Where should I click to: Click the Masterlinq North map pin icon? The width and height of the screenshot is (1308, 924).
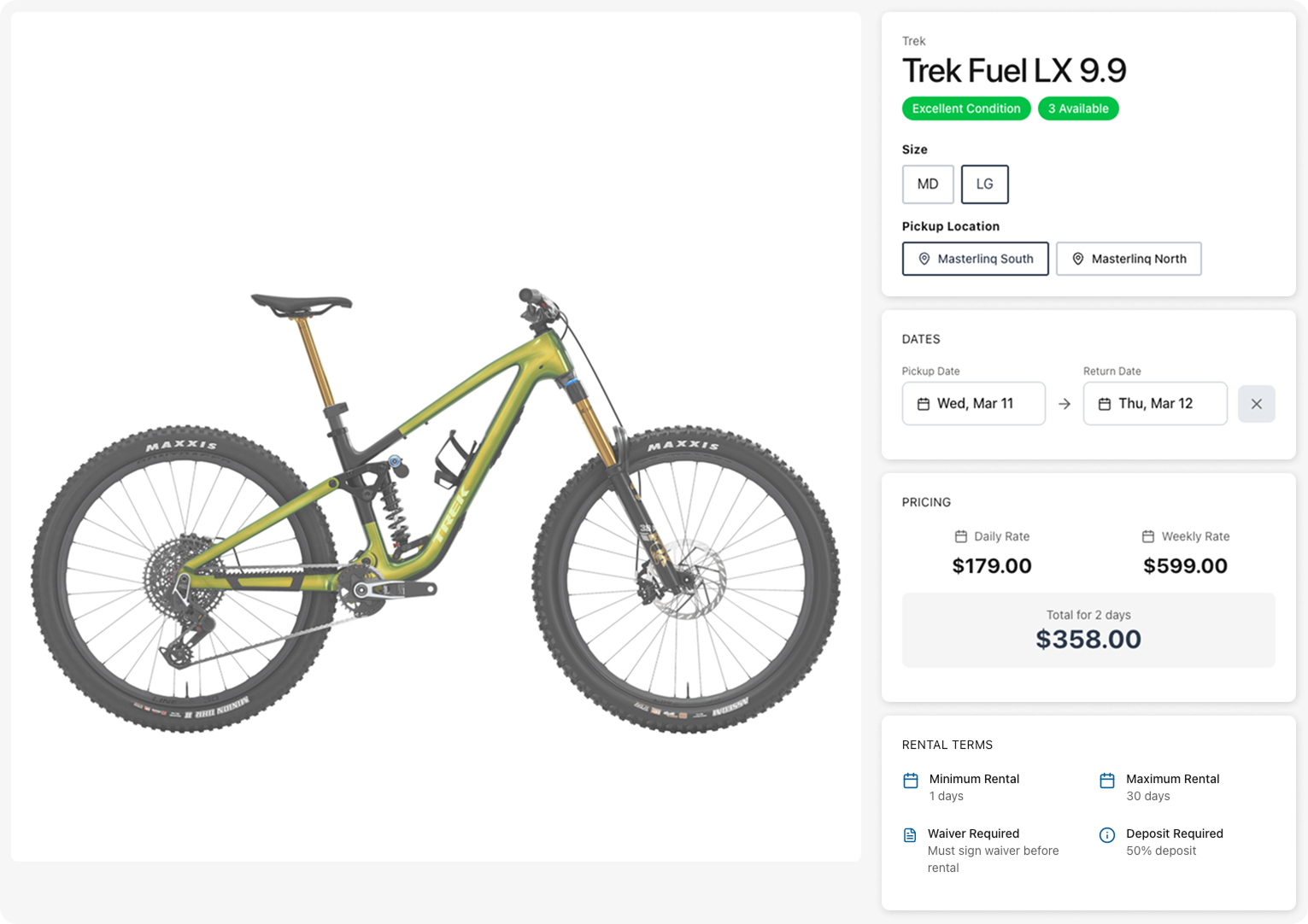(x=1077, y=259)
